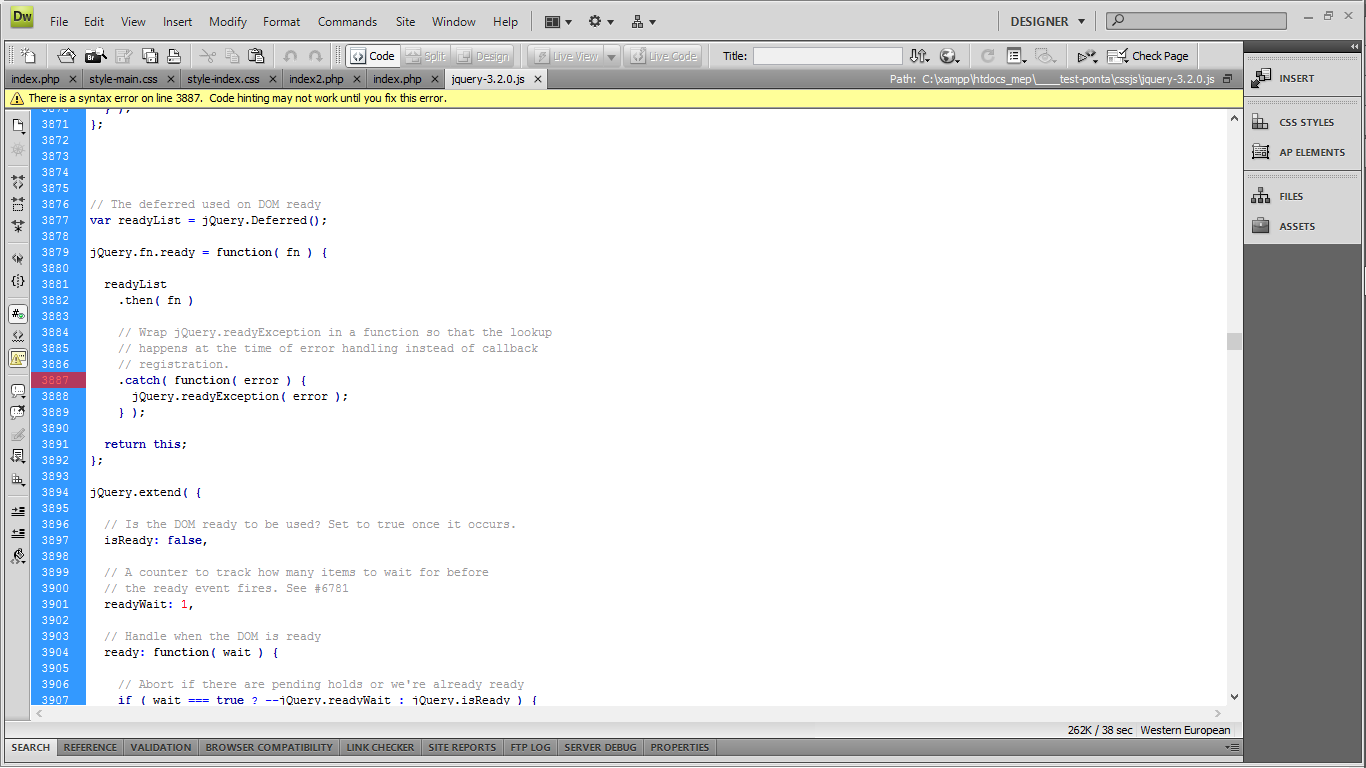Click the Open file icon

[x=65, y=56]
